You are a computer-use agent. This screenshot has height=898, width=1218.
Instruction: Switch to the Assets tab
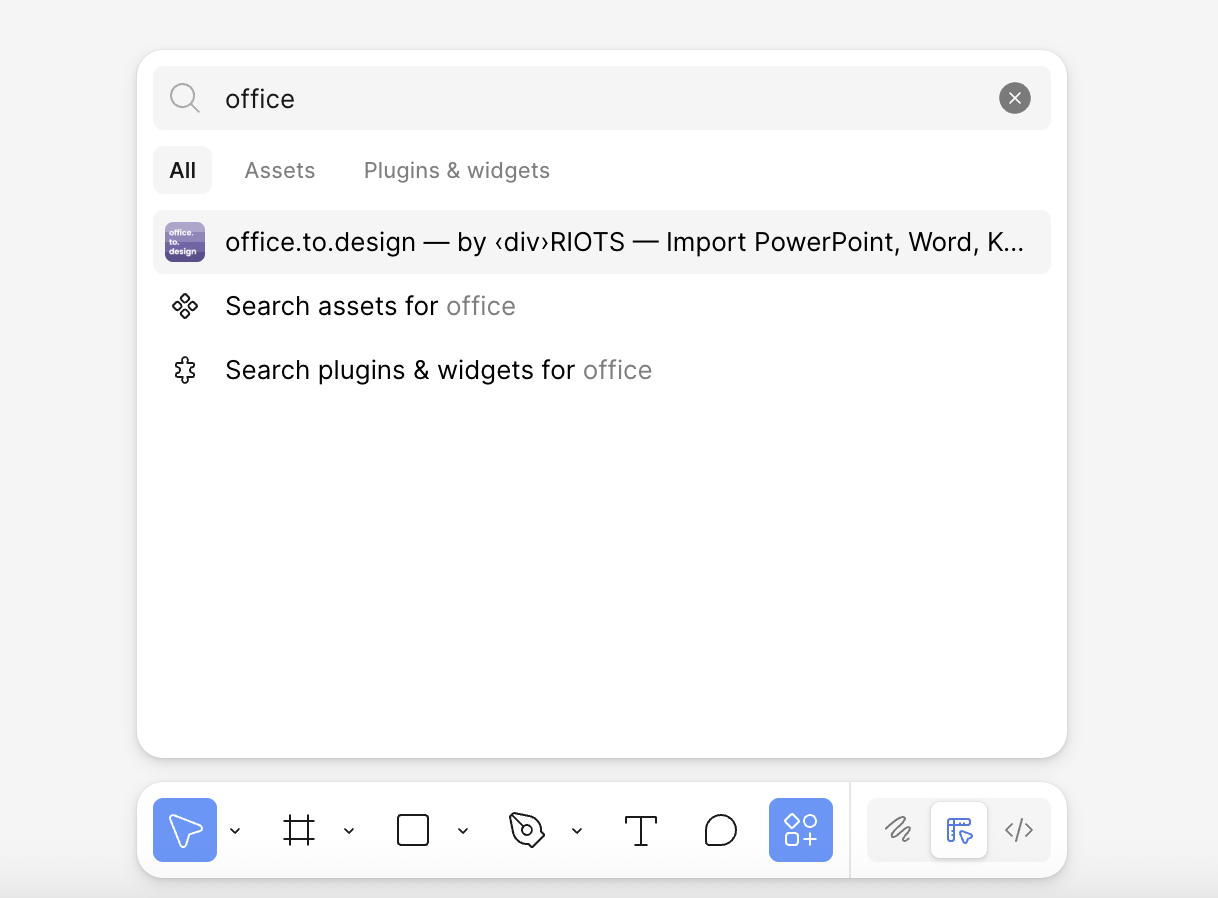pos(280,170)
